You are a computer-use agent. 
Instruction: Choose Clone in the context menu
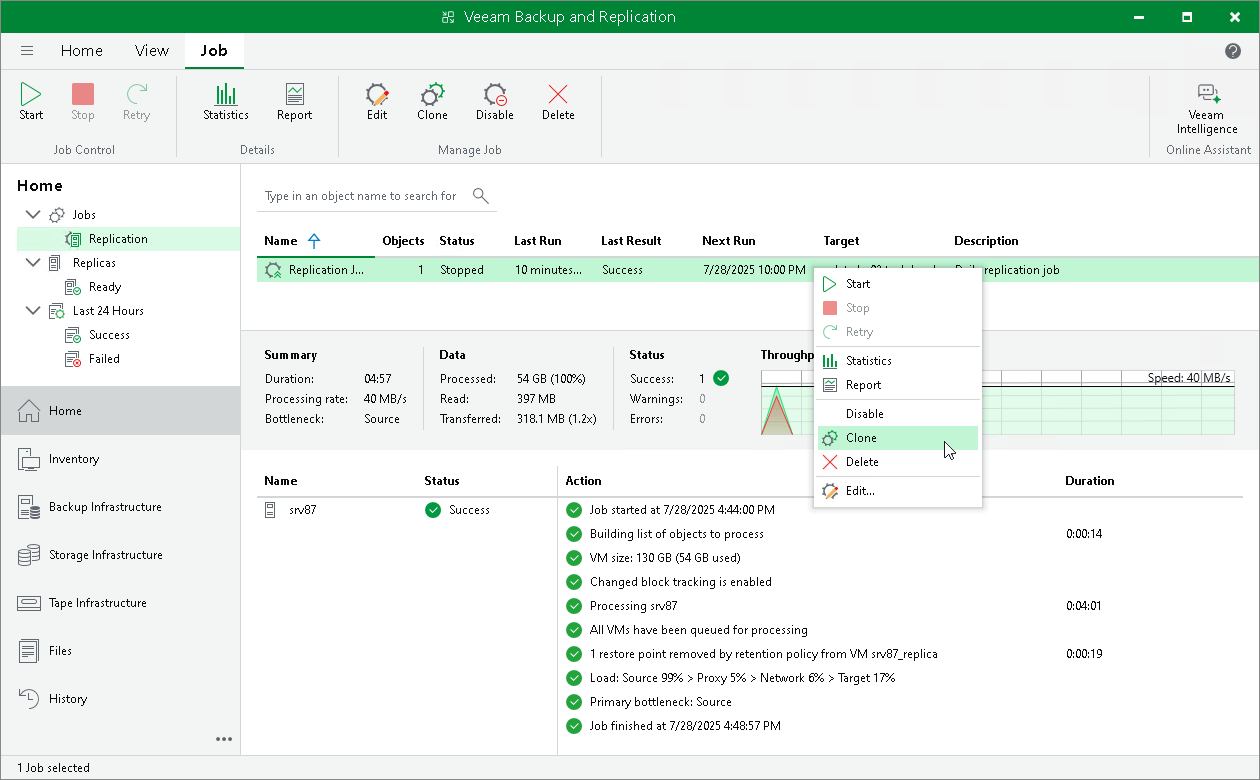pyautogui.click(x=897, y=438)
